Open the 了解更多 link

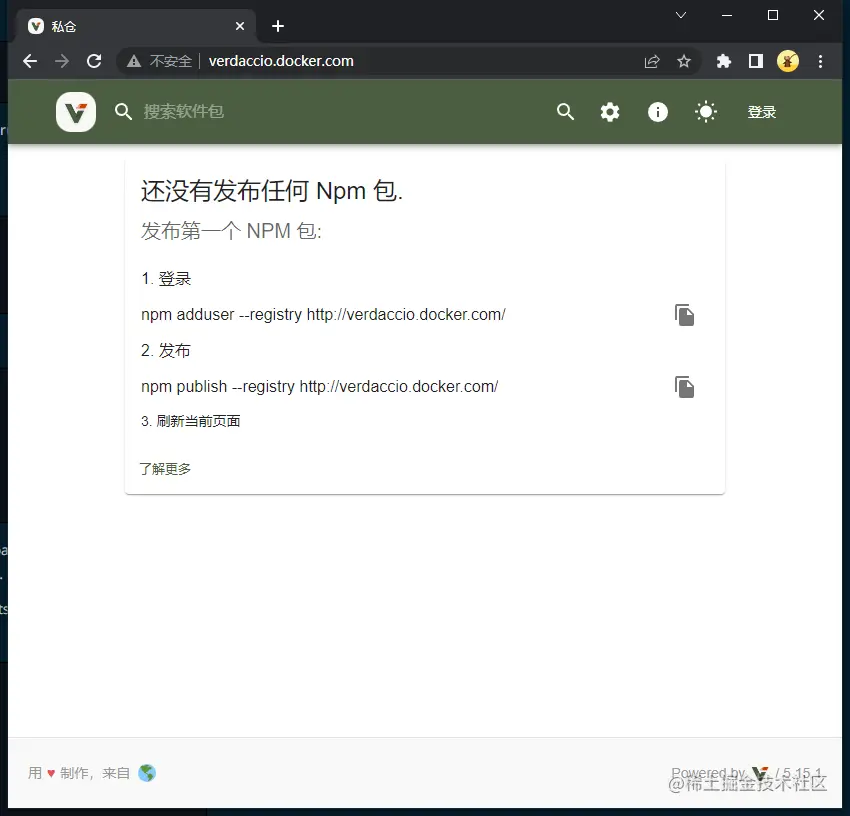[165, 469]
